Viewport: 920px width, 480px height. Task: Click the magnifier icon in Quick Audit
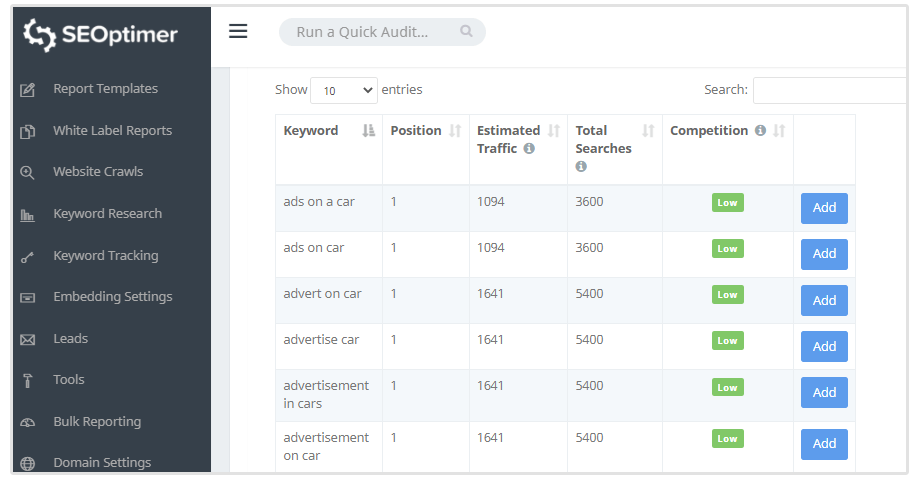(466, 32)
